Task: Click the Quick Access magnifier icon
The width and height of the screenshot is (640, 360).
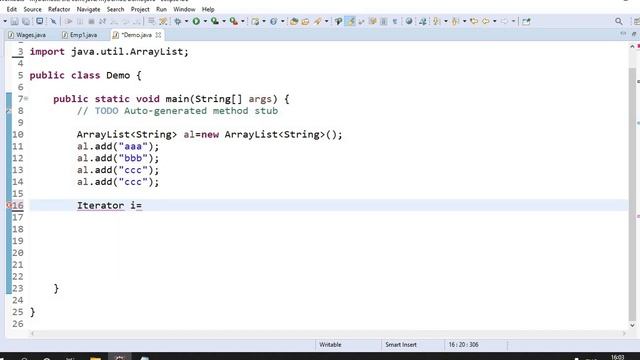Action: click(x=619, y=21)
